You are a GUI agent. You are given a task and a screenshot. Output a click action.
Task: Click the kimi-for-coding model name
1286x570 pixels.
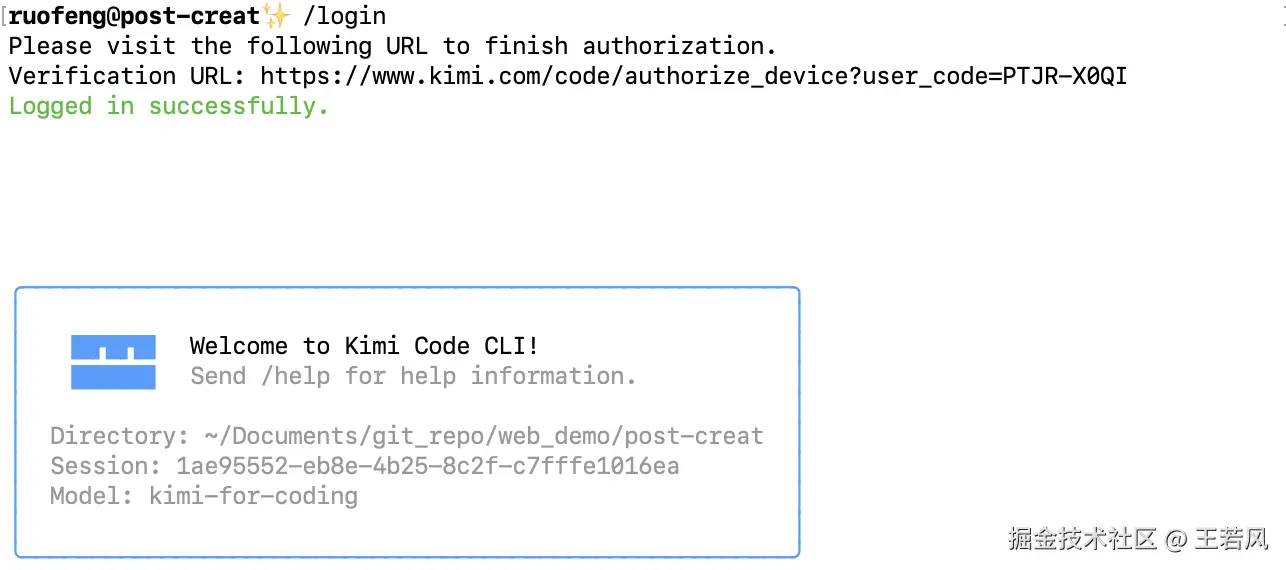tap(253, 496)
